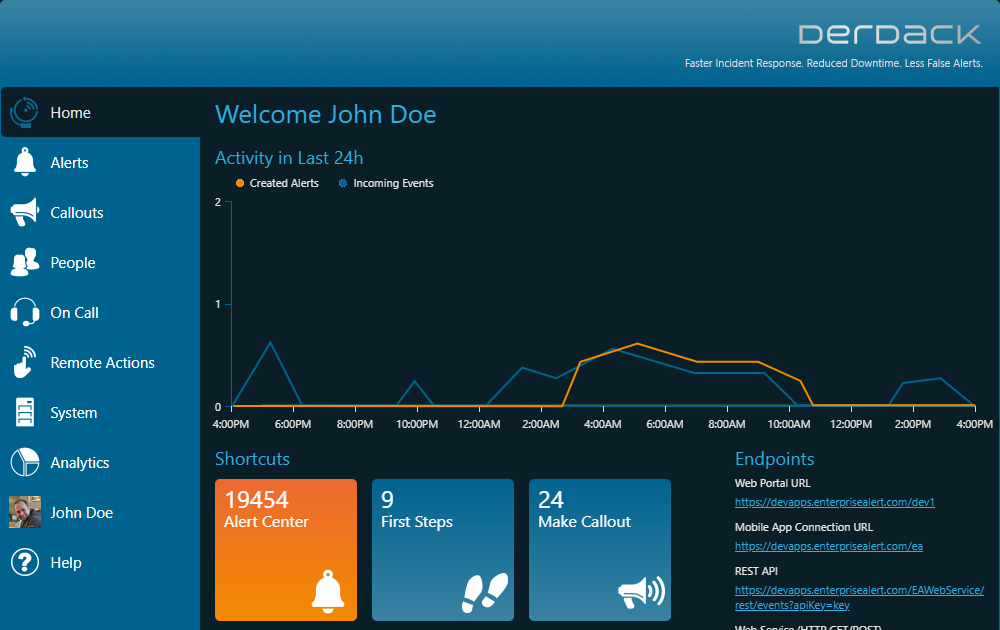1000x630 pixels.
Task: Click the 'Endpoints' heading
Action: click(x=774, y=459)
